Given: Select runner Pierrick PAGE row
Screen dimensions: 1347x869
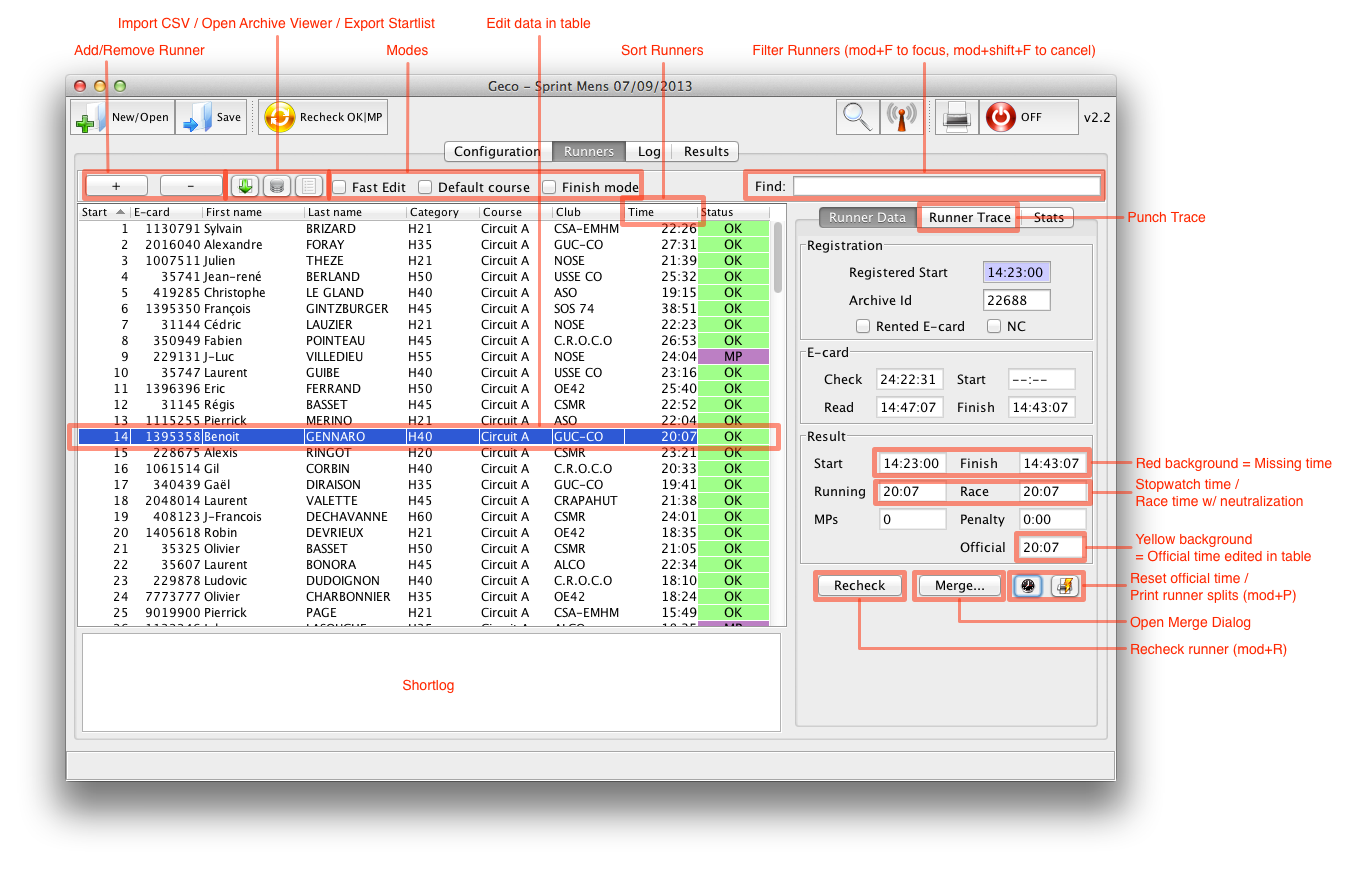Looking at the screenshot, I should pos(424,612).
